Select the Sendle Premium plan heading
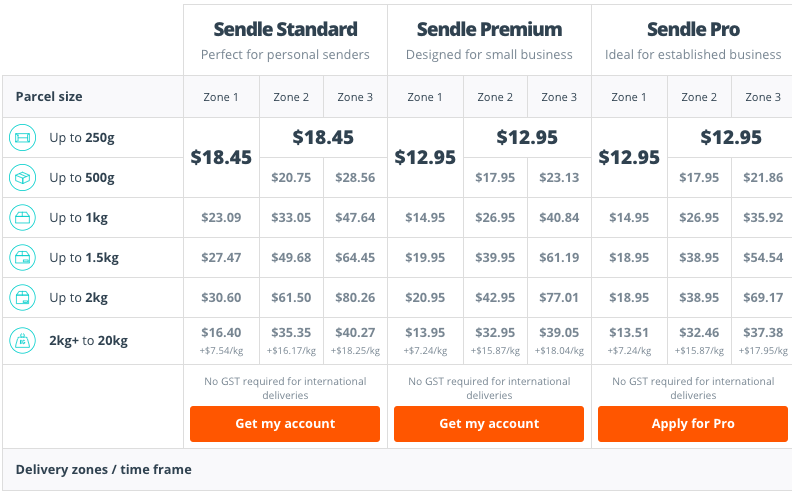This screenshot has height=491, width=794. click(x=489, y=29)
